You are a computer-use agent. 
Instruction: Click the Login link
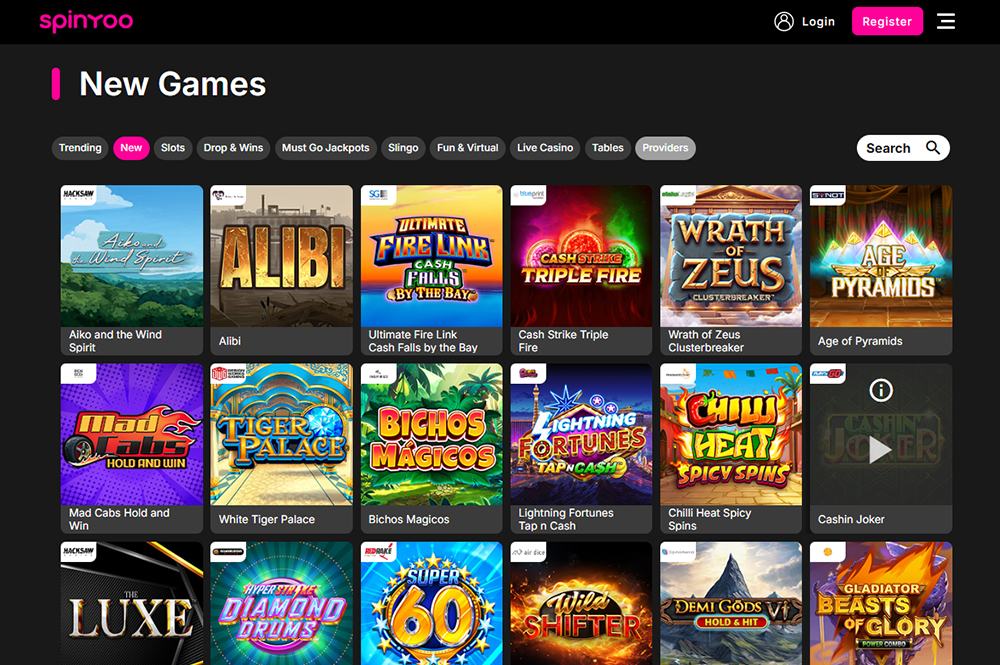tap(818, 21)
